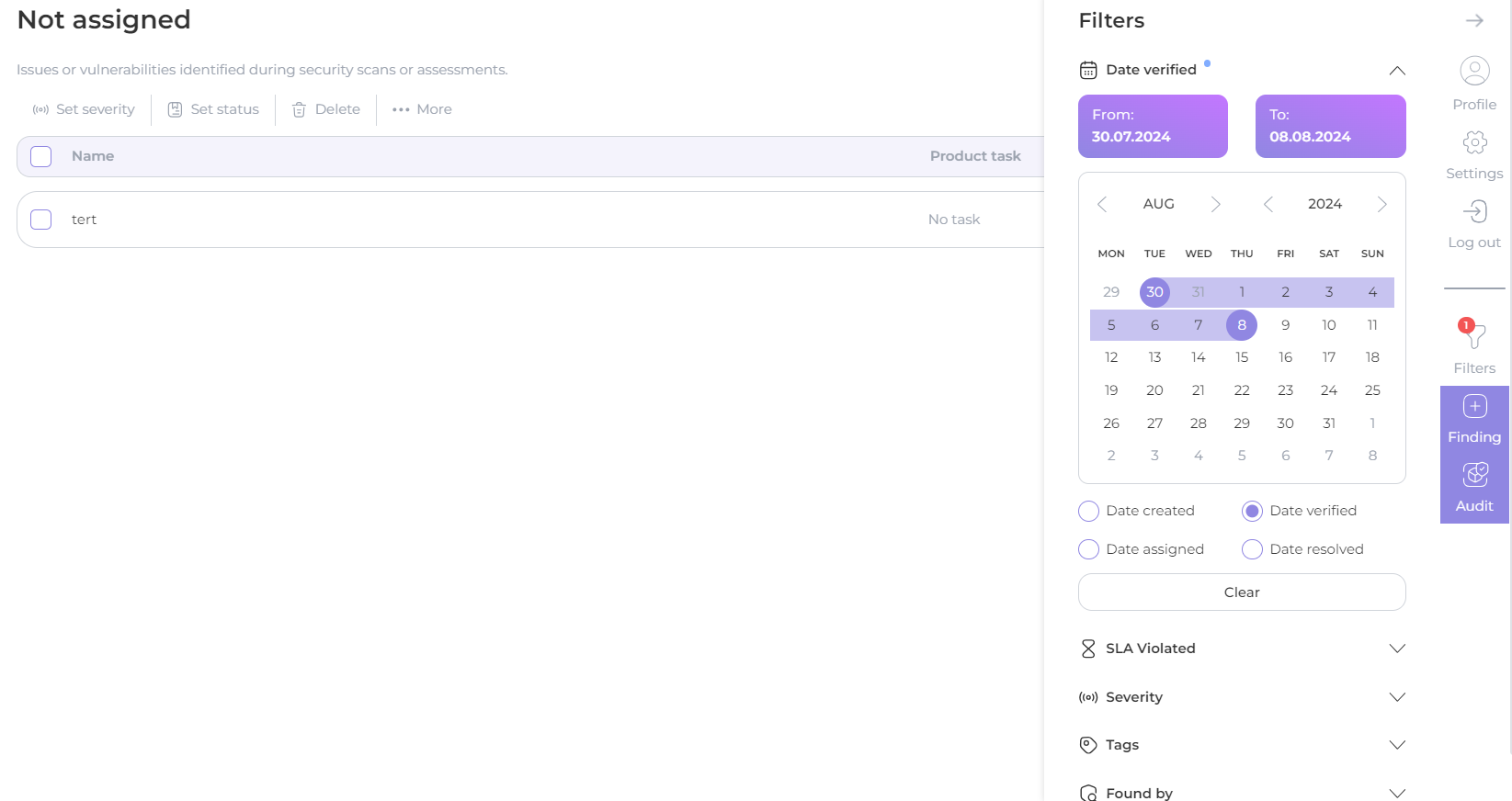This screenshot has width=1512, height=801.
Task: Open the Filters funnel icon
Action: tap(1474, 335)
